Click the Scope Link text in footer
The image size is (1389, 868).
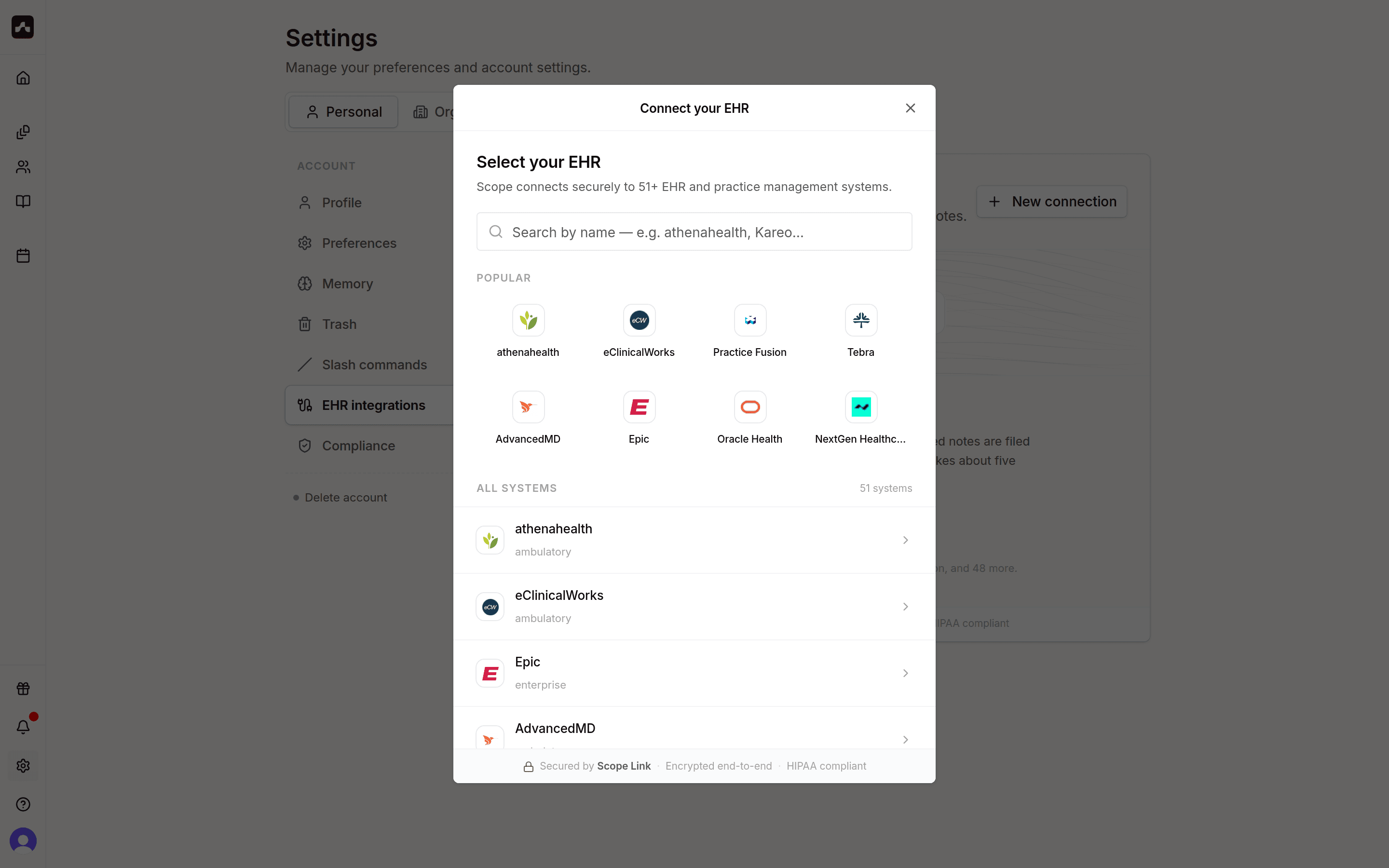pos(623,766)
